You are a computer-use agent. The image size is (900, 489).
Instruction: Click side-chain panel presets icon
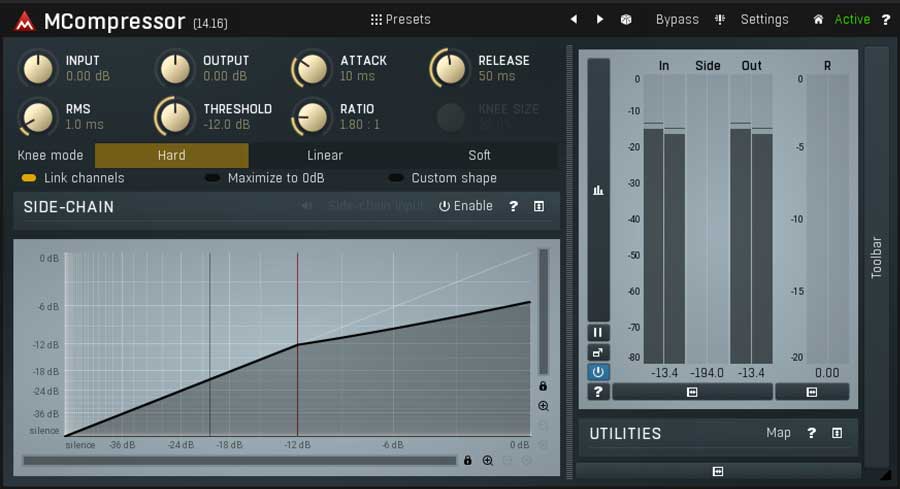point(538,206)
